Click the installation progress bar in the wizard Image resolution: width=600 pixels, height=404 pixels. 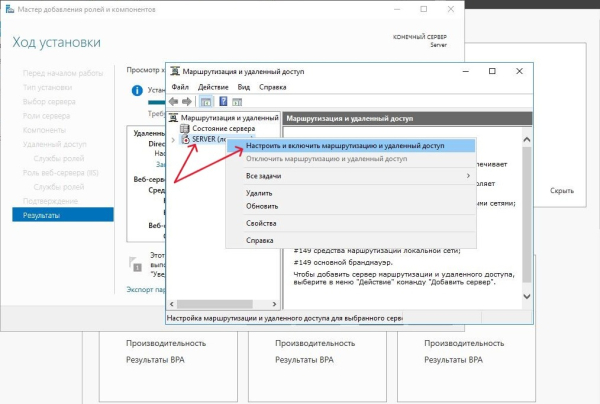pos(157,102)
